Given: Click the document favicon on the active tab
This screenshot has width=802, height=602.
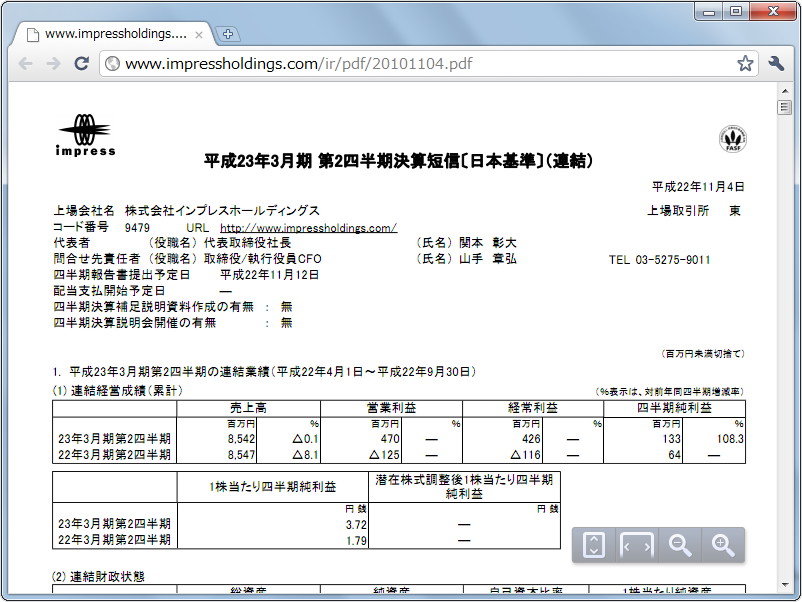Looking at the screenshot, I should click(x=31, y=32).
